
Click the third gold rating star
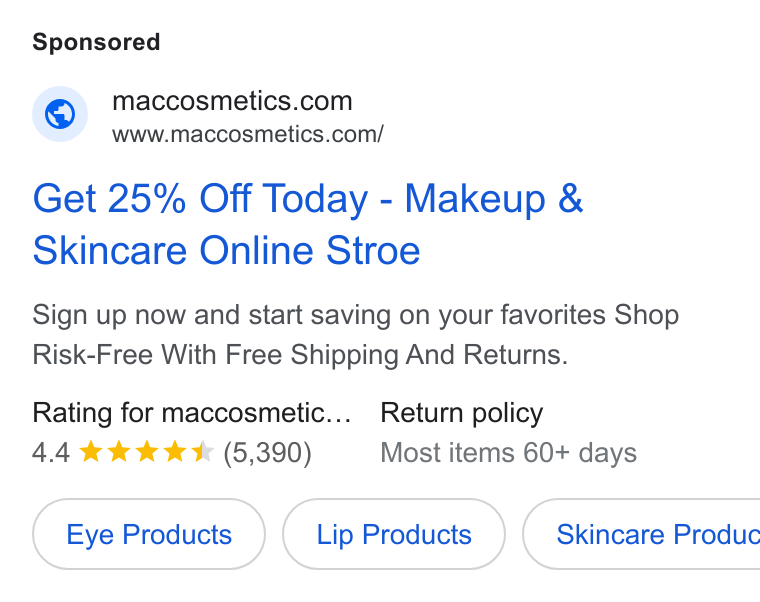pyautogui.click(x=146, y=452)
